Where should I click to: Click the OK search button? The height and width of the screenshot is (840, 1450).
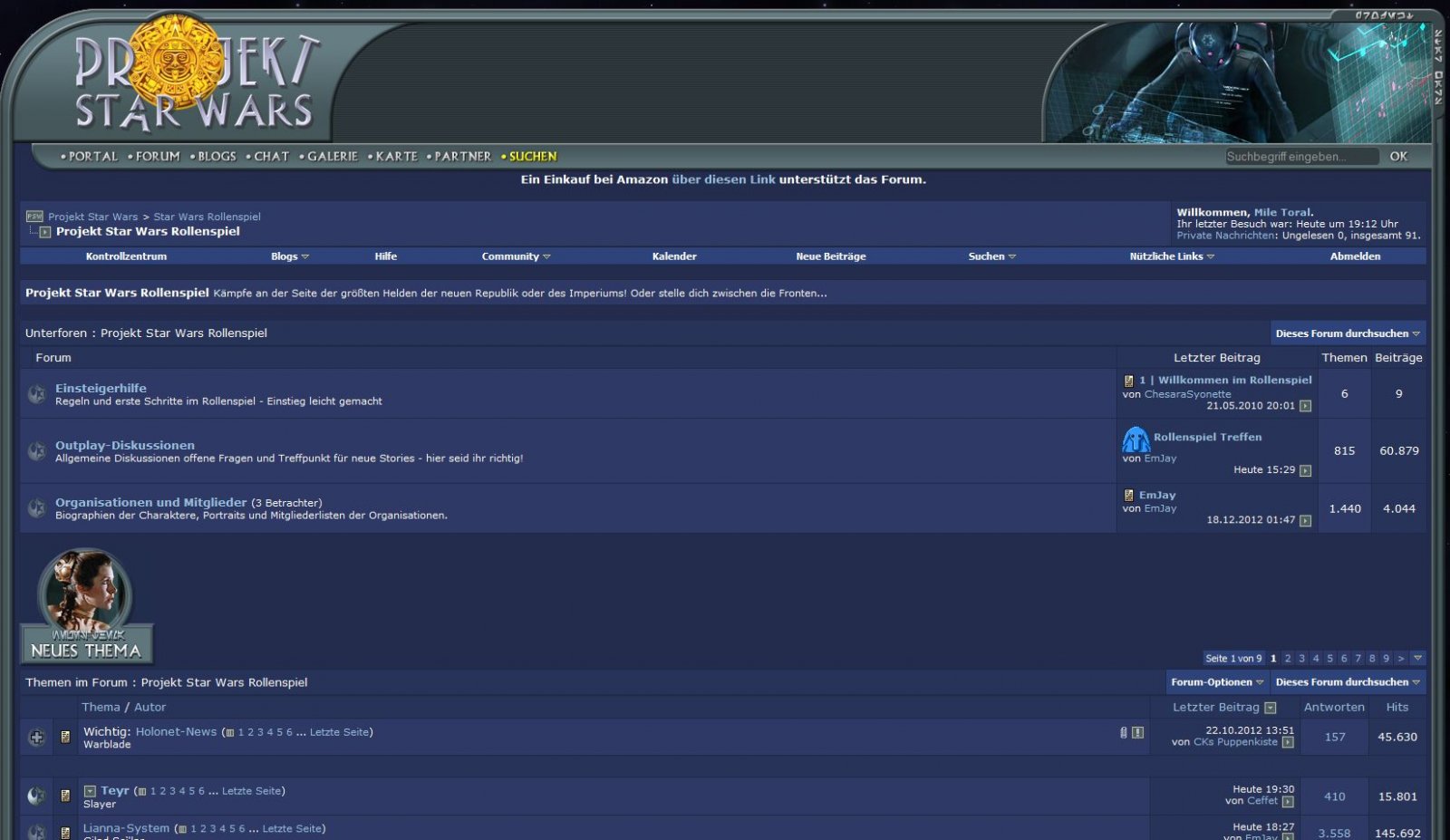pos(1398,157)
